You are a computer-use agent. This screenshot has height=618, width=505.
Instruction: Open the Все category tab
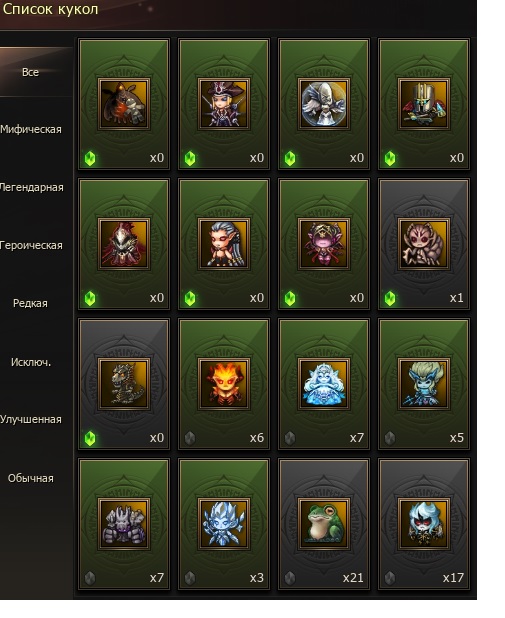pyautogui.click(x=31, y=72)
